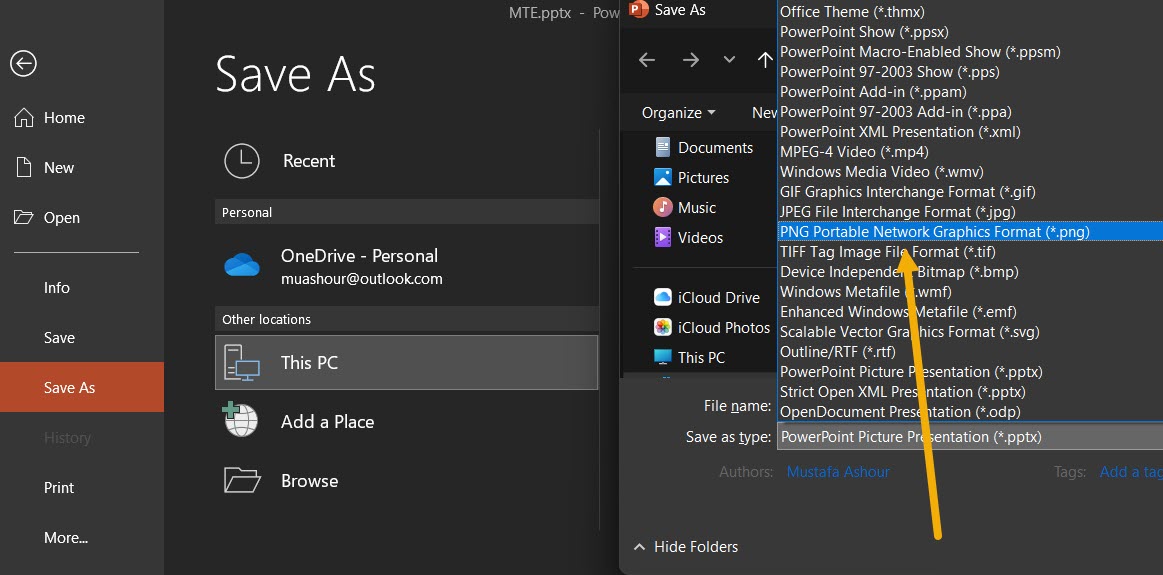Click the Browse folder icon

pos(242,480)
